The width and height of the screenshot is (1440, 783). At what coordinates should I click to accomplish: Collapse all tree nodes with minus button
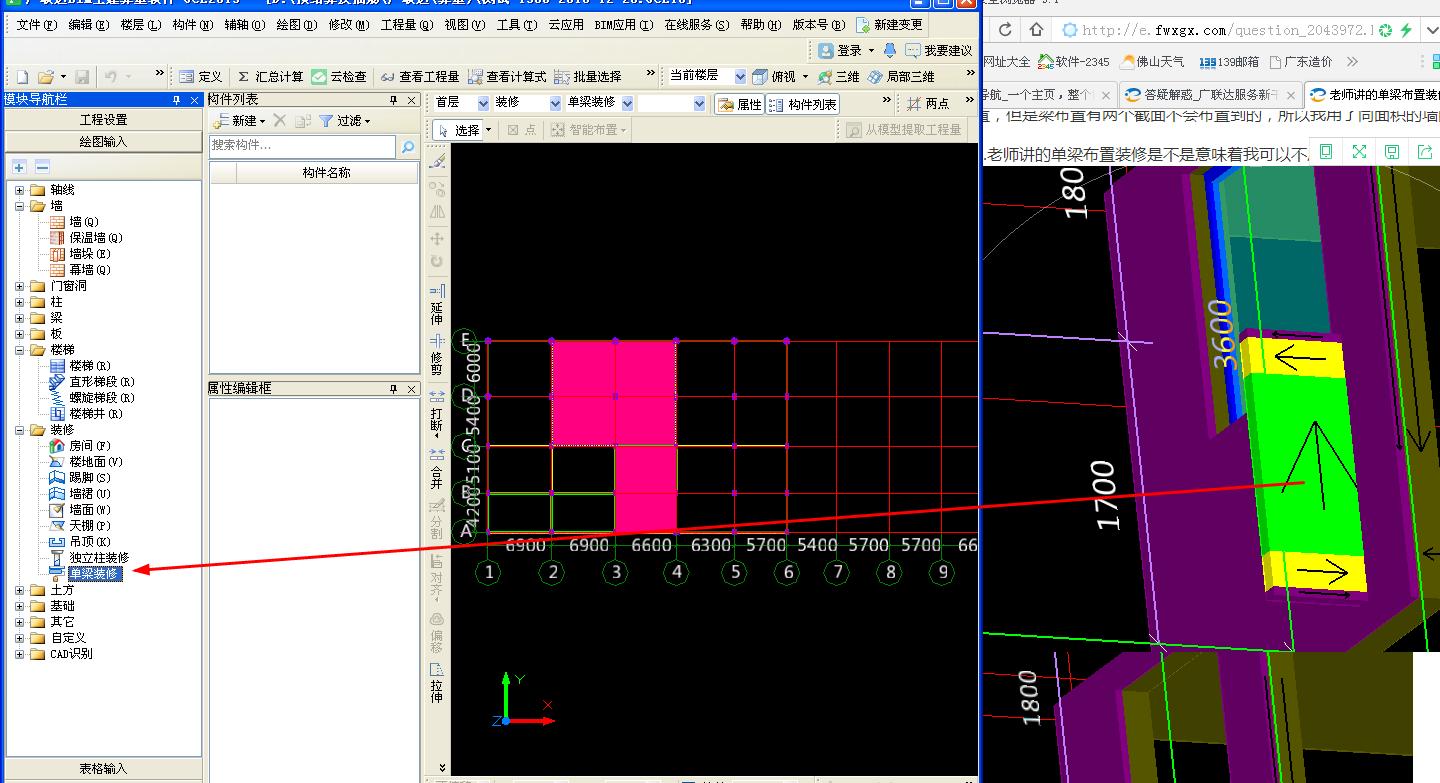click(x=42, y=166)
